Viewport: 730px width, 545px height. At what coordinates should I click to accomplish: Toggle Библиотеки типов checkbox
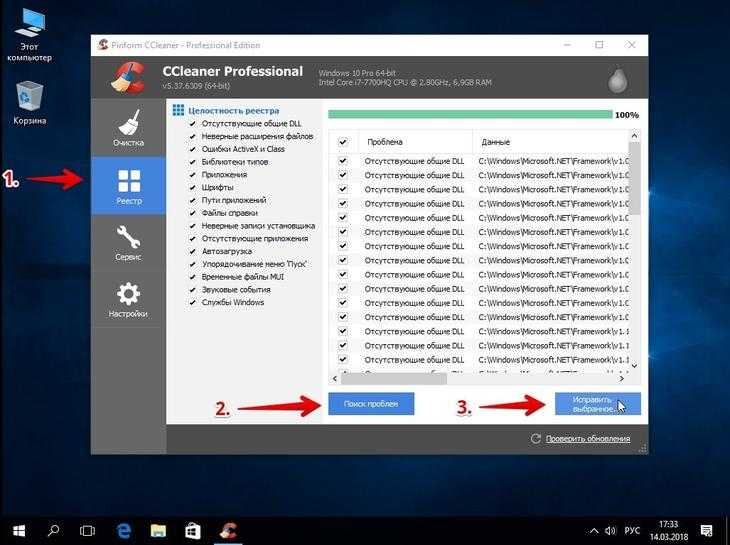192,162
